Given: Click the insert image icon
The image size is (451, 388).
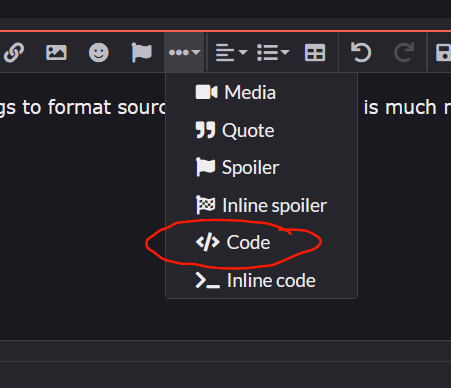Looking at the screenshot, I should click(56, 52).
